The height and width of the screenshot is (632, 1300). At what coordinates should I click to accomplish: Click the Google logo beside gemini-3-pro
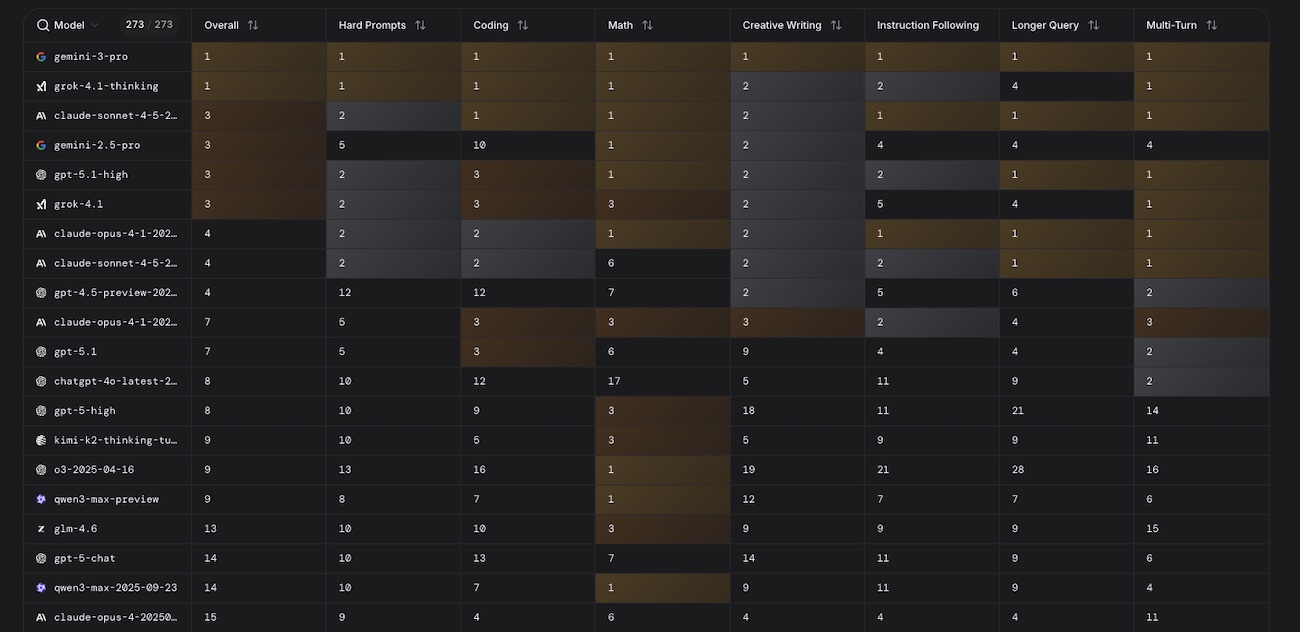[x=41, y=57]
